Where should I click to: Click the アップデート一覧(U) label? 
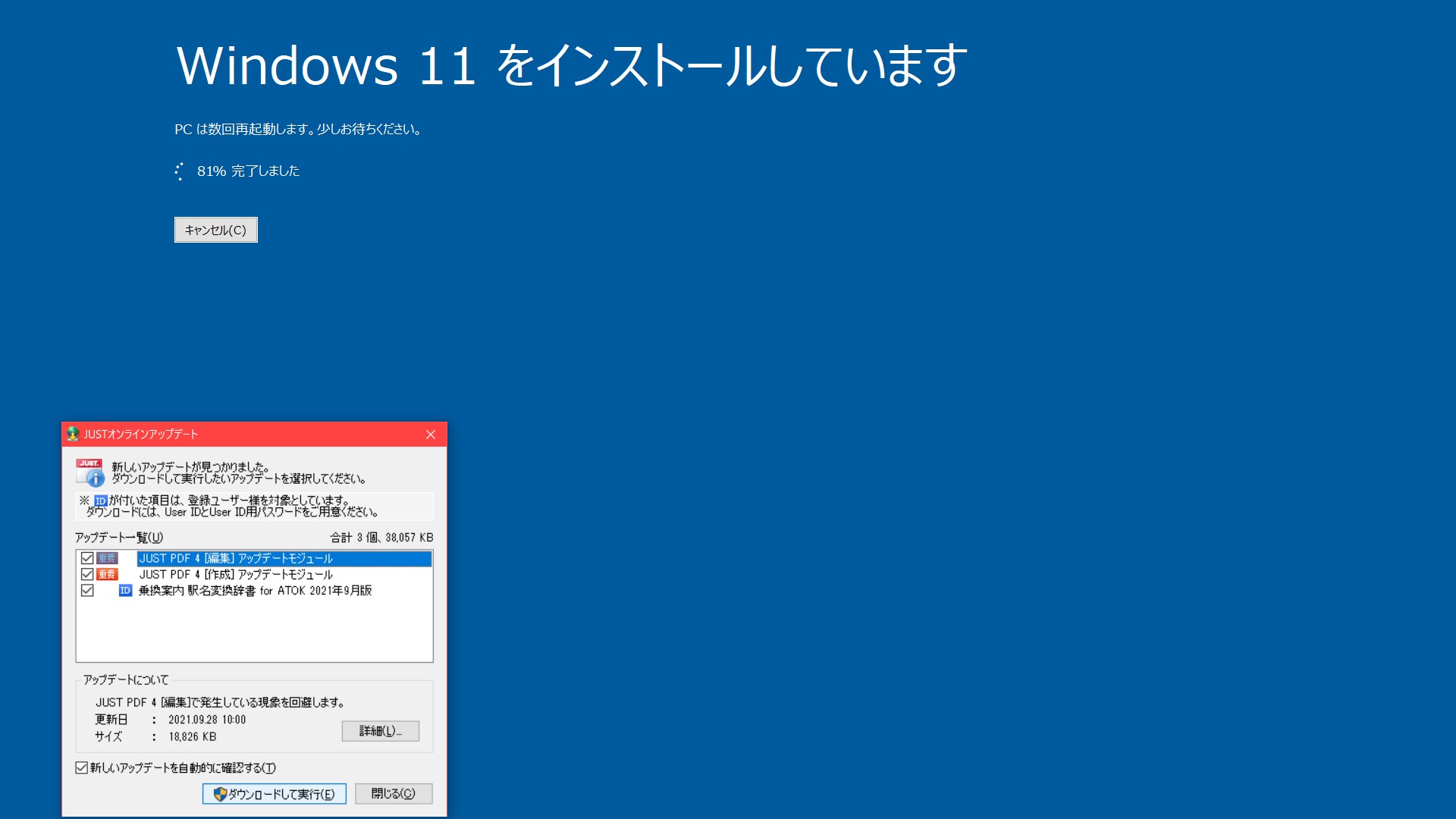pyautogui.click(x=119, y=537)
